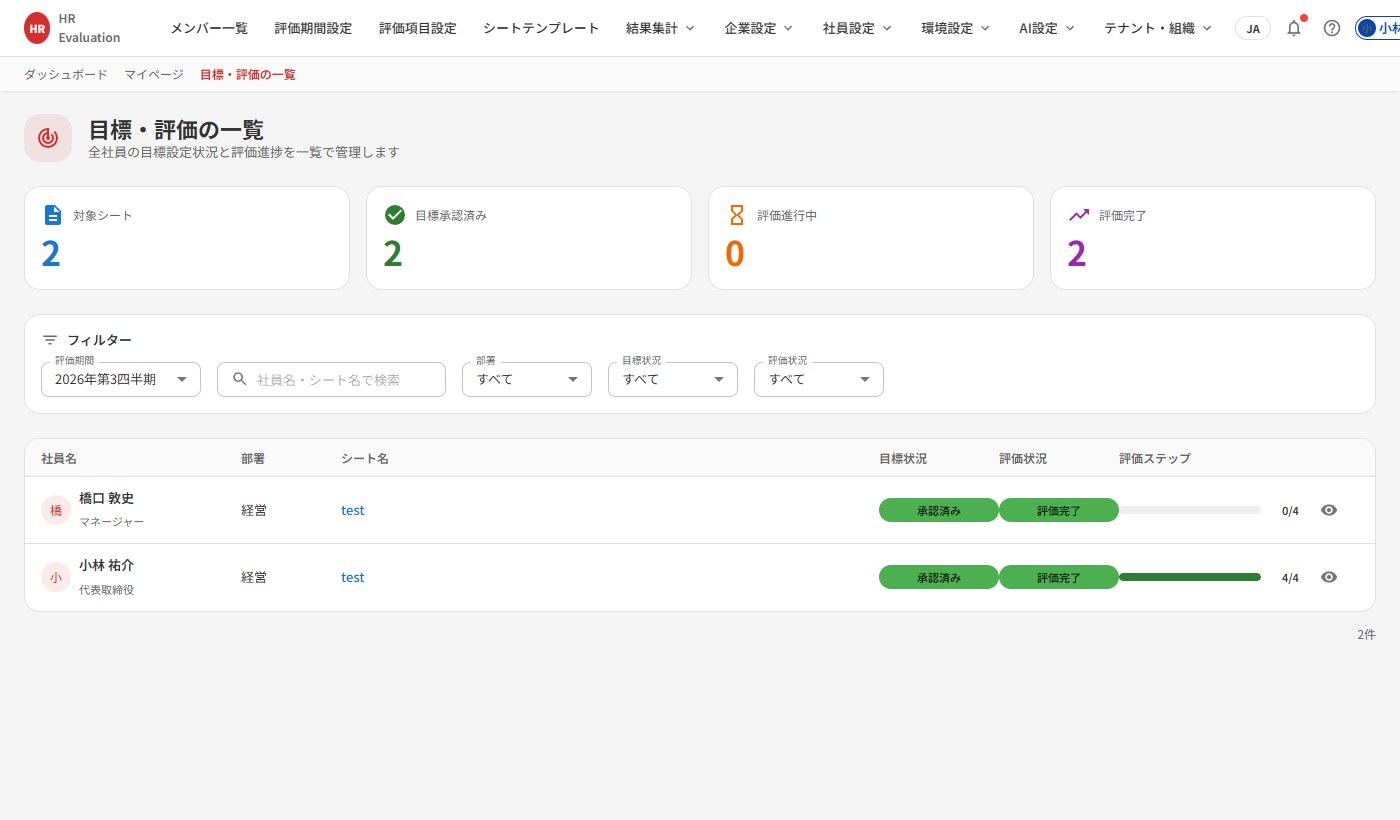Screen dimensions: 1400x820
Task: Click the 部署 column header
Action: pyautogui.click(x=253, y=458)
